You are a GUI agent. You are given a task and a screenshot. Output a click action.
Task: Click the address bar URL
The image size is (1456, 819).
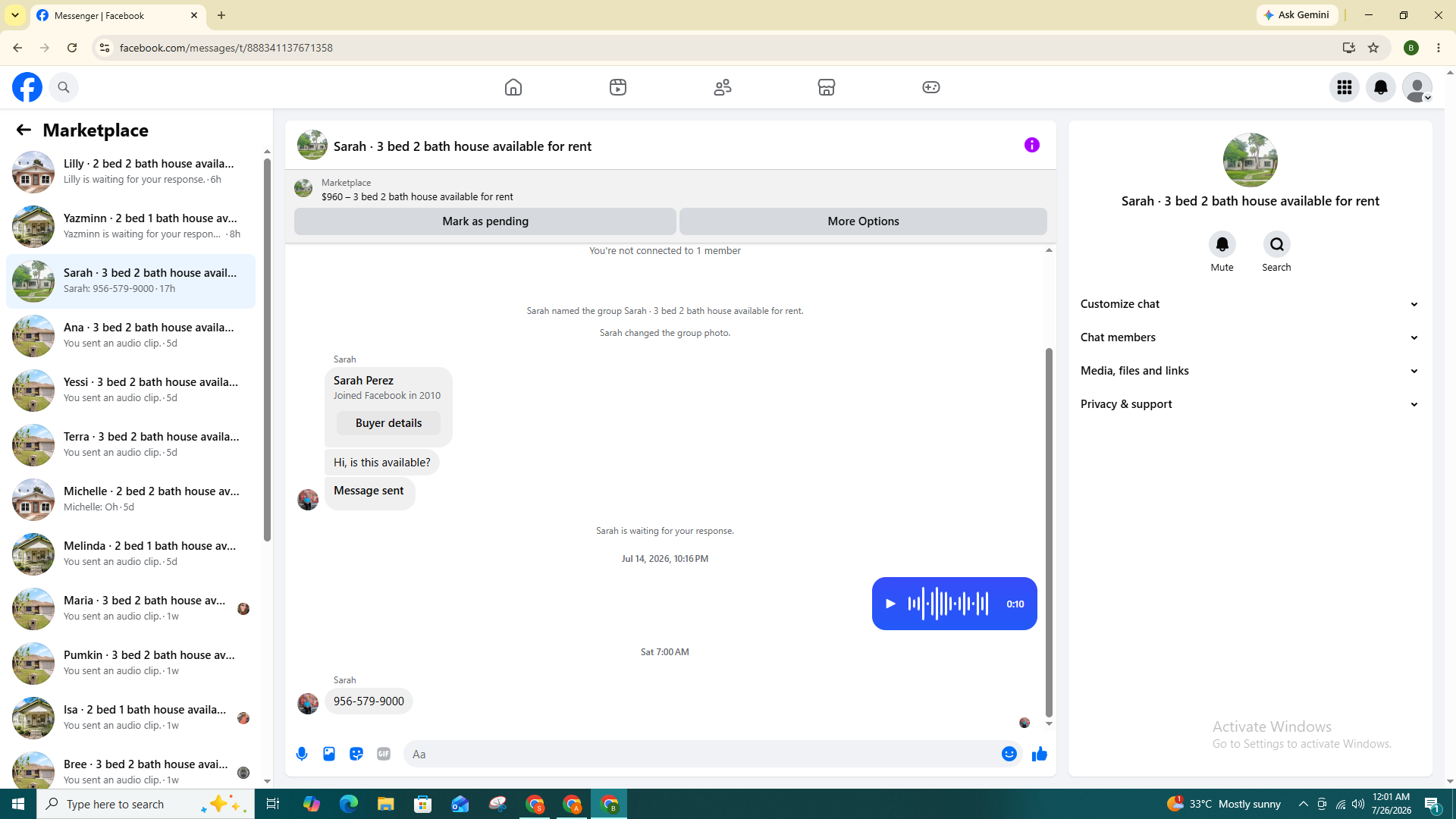click(x=226, y=48)
